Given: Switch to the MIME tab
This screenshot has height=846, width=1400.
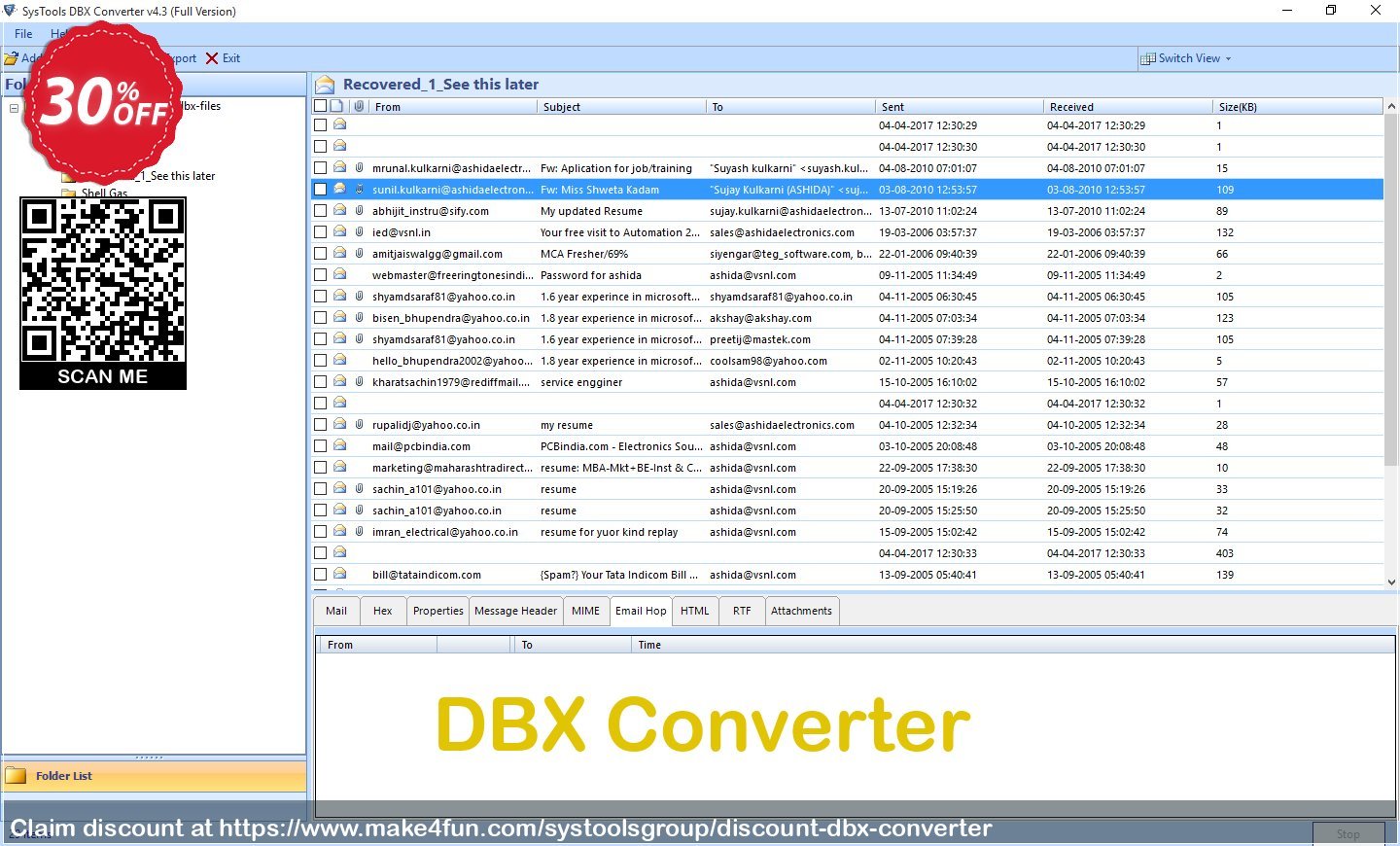Looking at the screenshot, I should point(585,611).
